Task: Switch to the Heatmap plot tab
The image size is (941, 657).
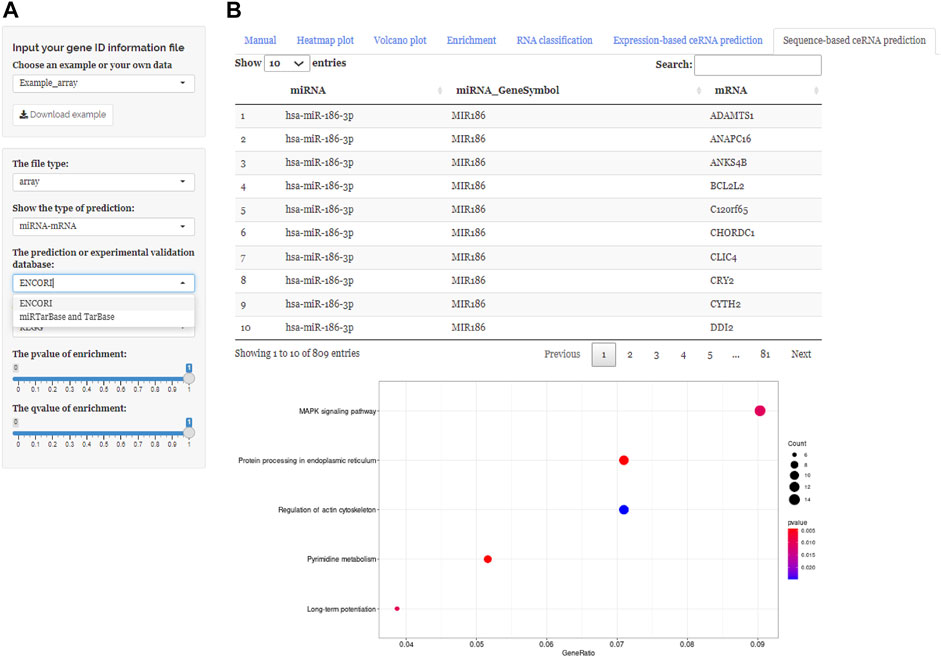Action: pyautogui.click(x=325, y=41)
